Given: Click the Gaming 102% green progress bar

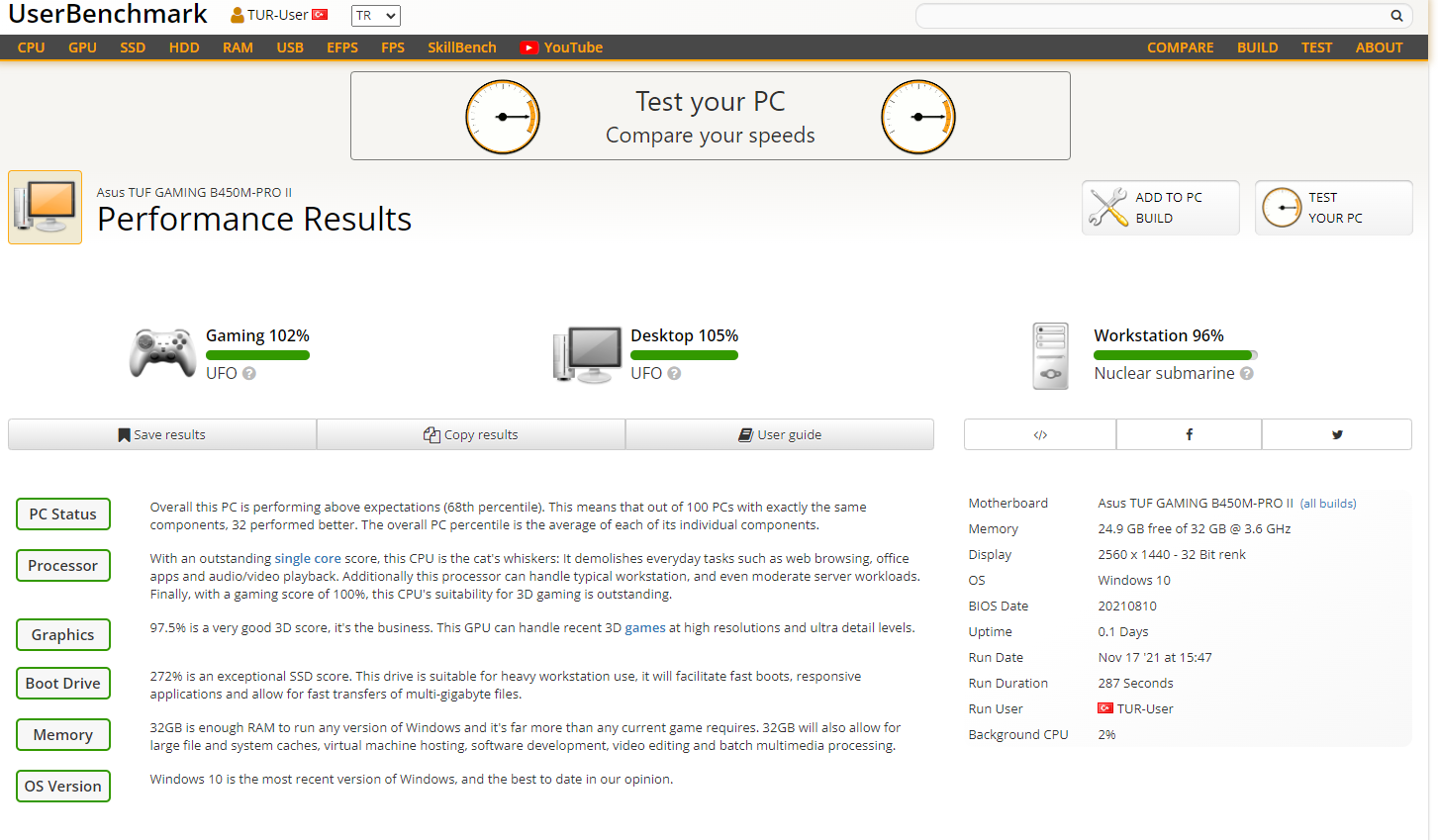Looking at the screenshot, I should 257,355.
